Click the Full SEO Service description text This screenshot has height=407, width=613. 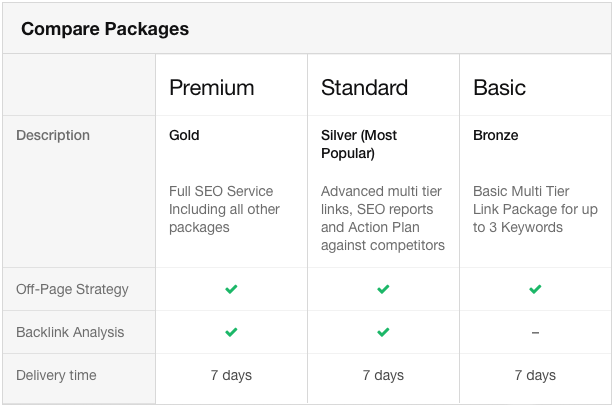click(x=224, y=209)
